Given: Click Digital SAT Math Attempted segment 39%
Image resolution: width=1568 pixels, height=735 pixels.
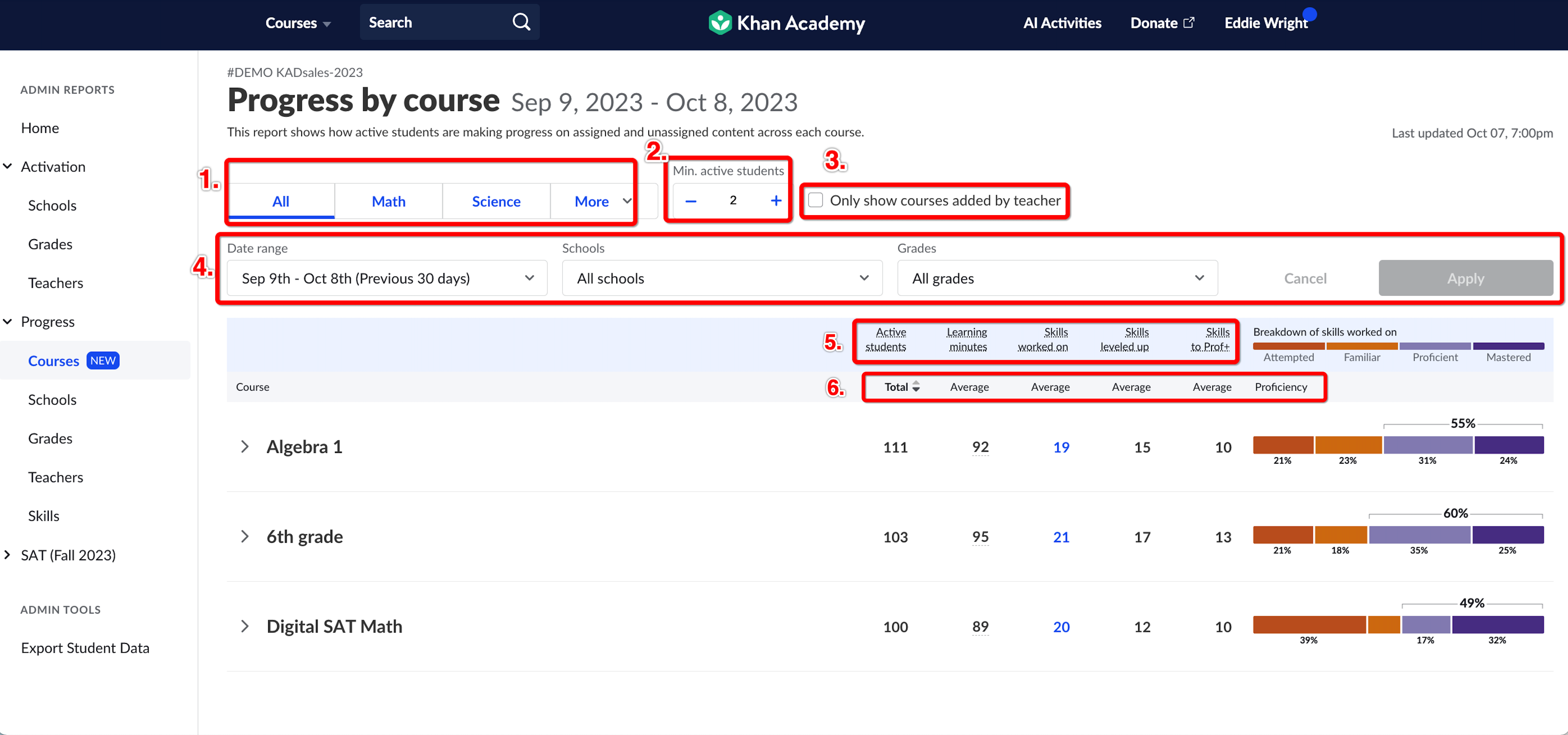Looking at the screenshot, I should pos(1309,625).
